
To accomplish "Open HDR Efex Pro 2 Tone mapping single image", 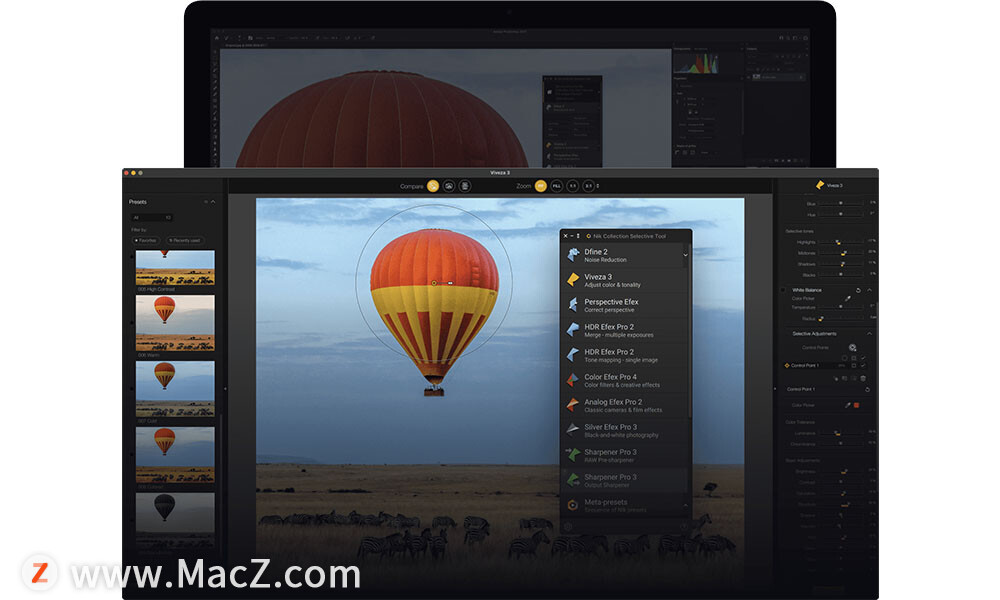I will pyautogui.click(x=573, y=355).
